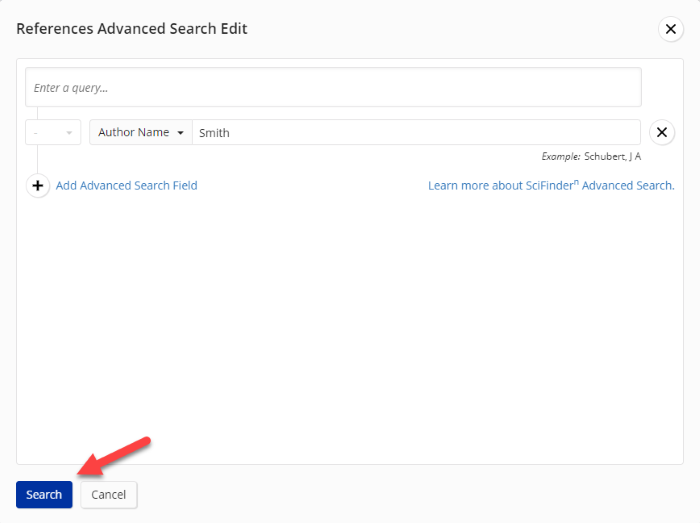This screenshot has width=700, height=523.
Task: Click the author name input containing Smith
Action: click(416, 133)
